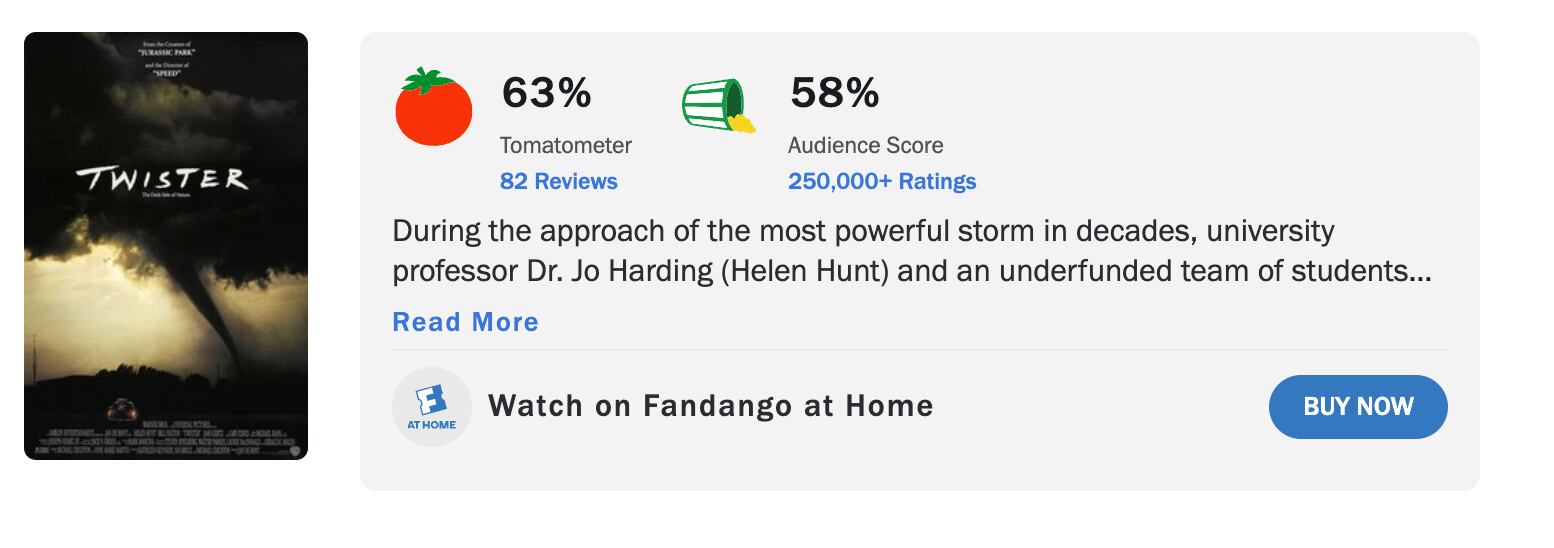1554x548 pixels.
Task: Click the 63% Tomatometer score
Action: [x=546, y=93]
